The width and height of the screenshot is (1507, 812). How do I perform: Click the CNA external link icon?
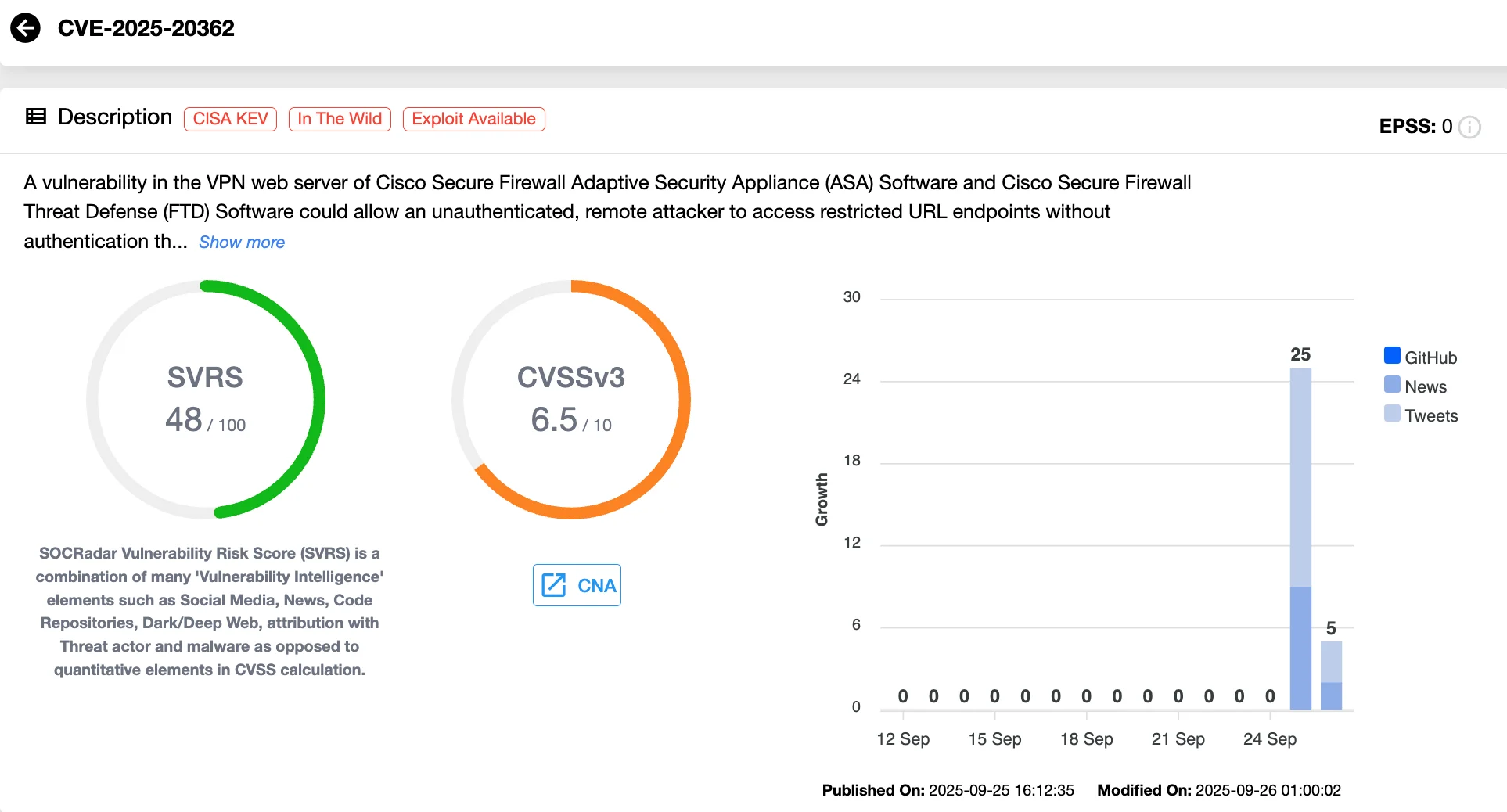(x=554, y=585)
